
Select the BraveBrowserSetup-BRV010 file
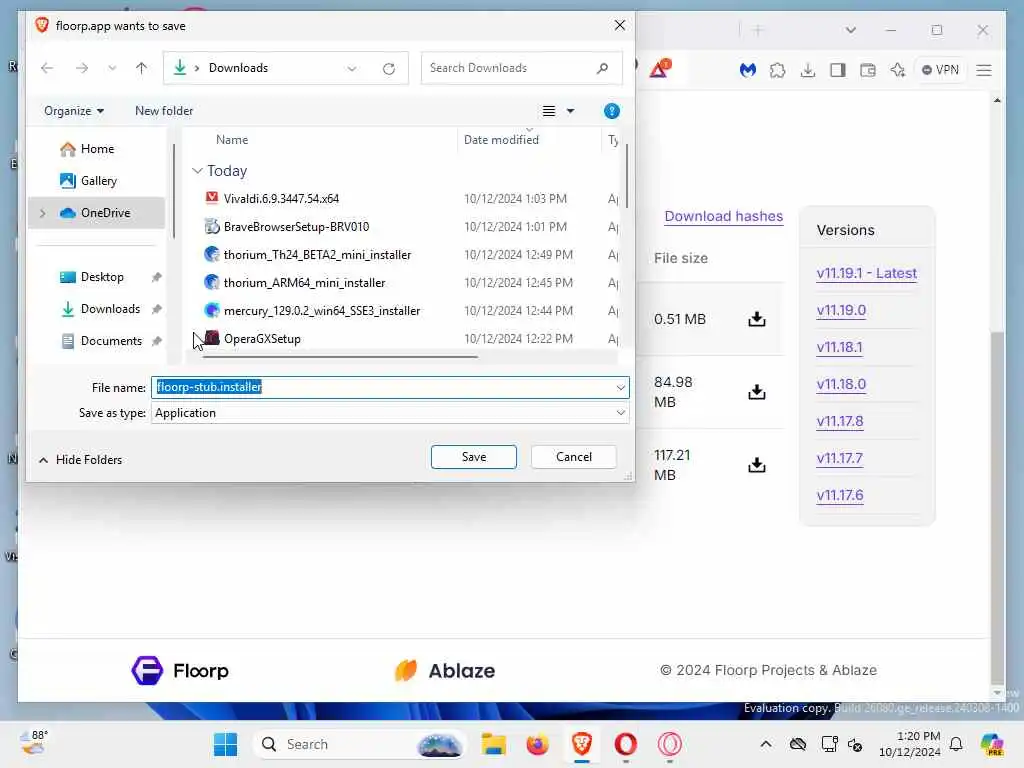coord(296,227)
